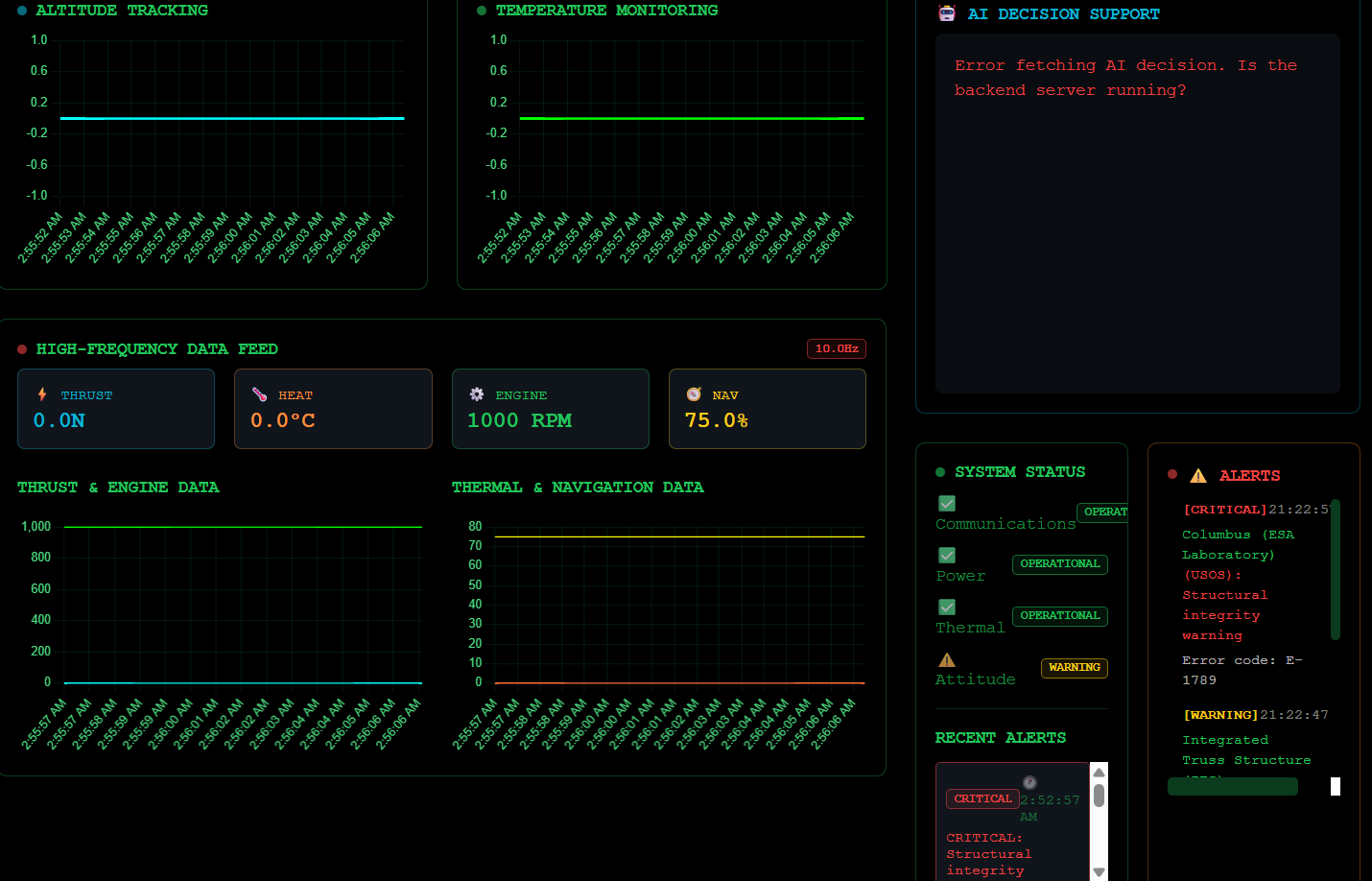Click the thermometer icon on Heat card
Screen dimensions: 1372x881
click(259, 394)
